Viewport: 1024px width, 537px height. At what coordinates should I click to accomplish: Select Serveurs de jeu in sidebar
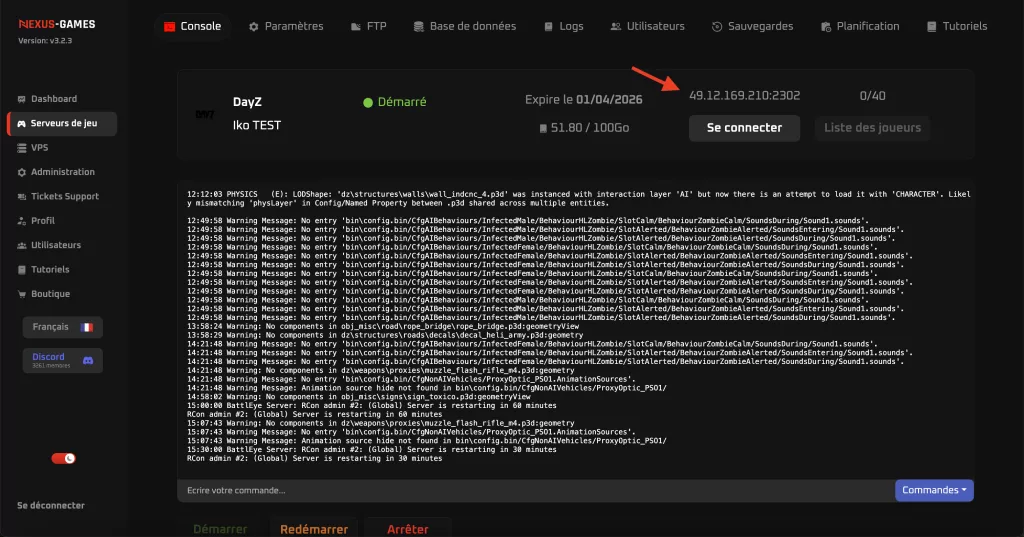click(x=62, y=123)
